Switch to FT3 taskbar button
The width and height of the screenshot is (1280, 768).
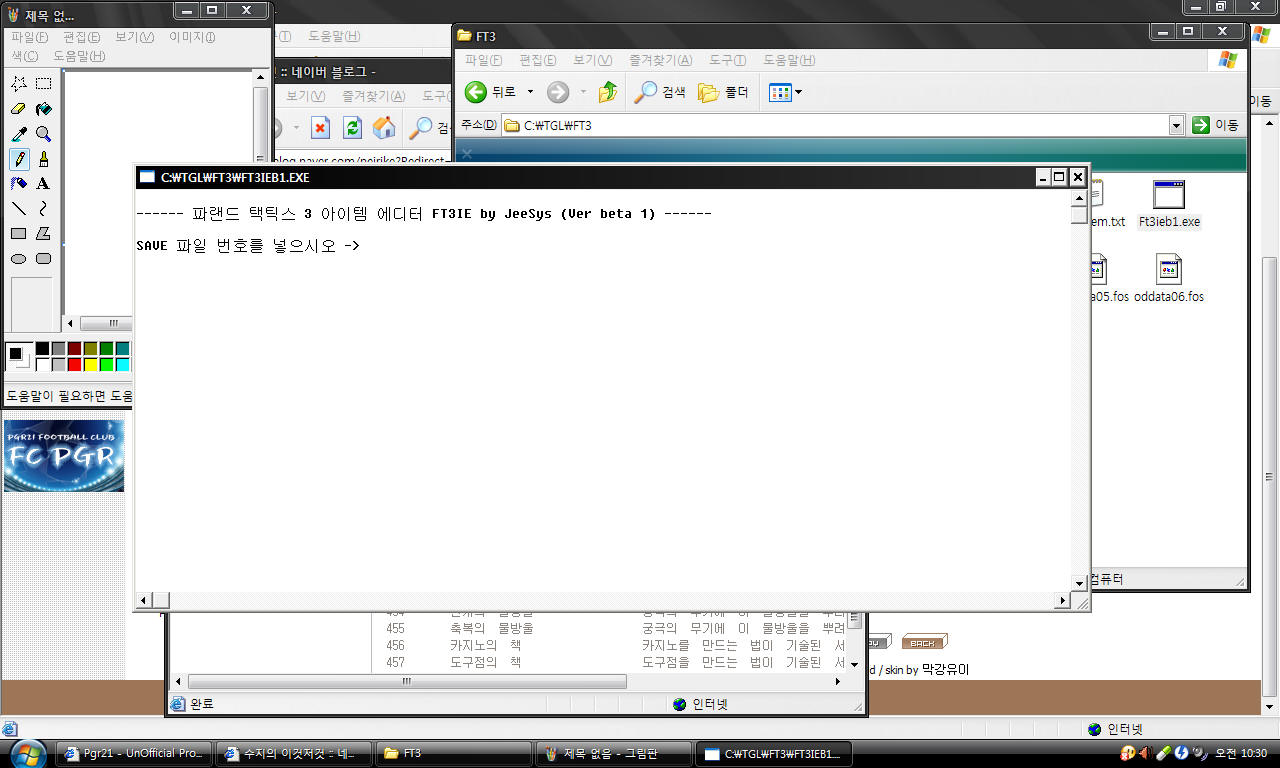coord(454,753)
